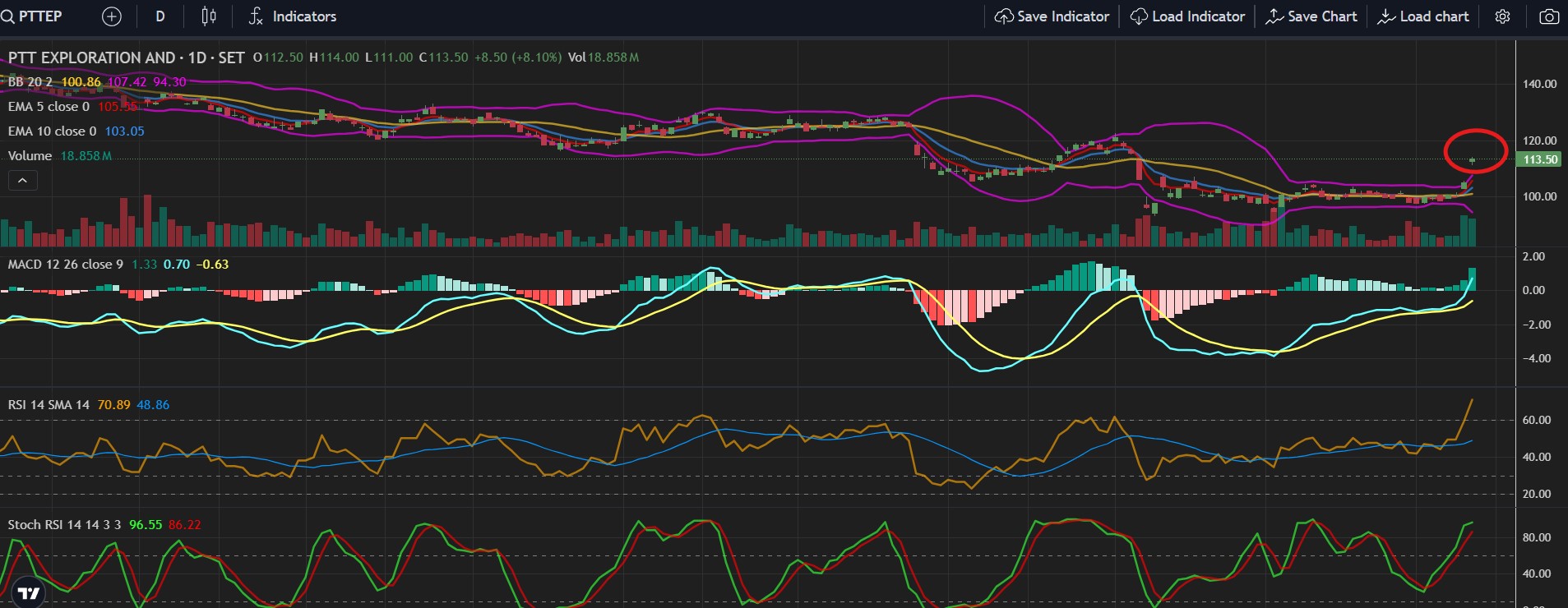Click the RSI value 70.89
Screen dimensions: 1568x608
(x=113, y=405)
